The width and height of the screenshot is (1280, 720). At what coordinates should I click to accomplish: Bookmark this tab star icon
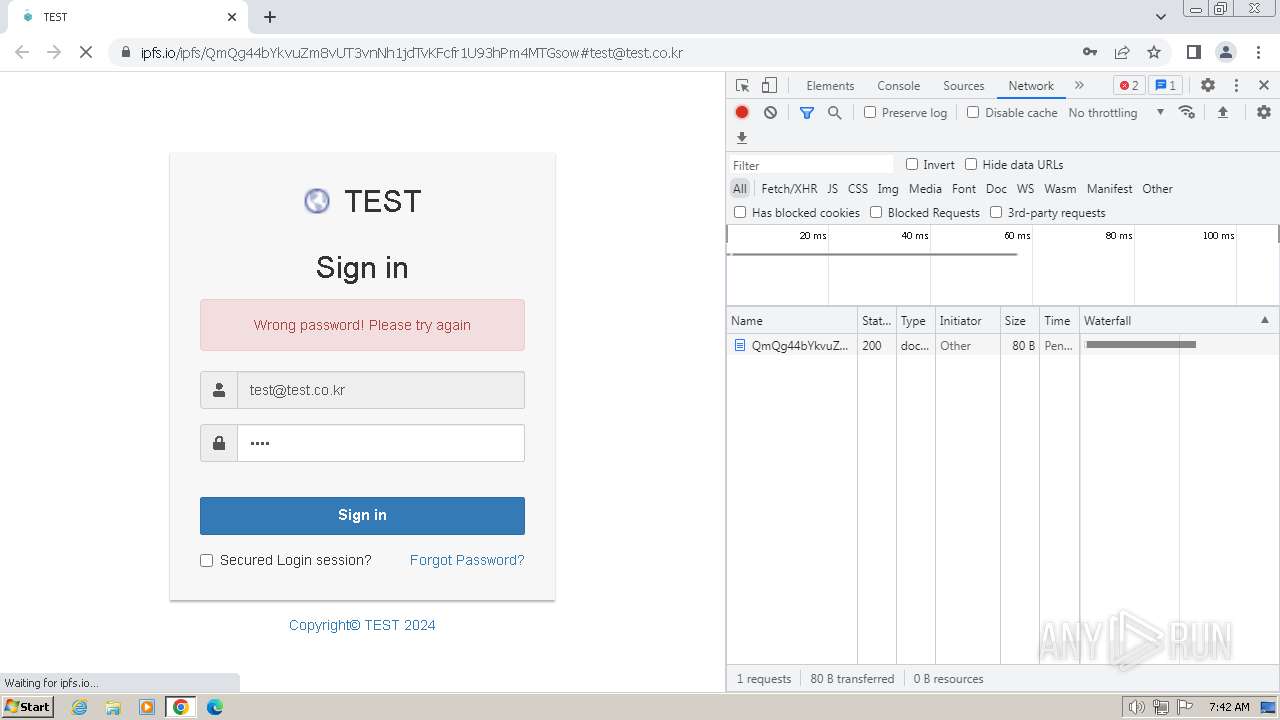(x=1154, y=52)
